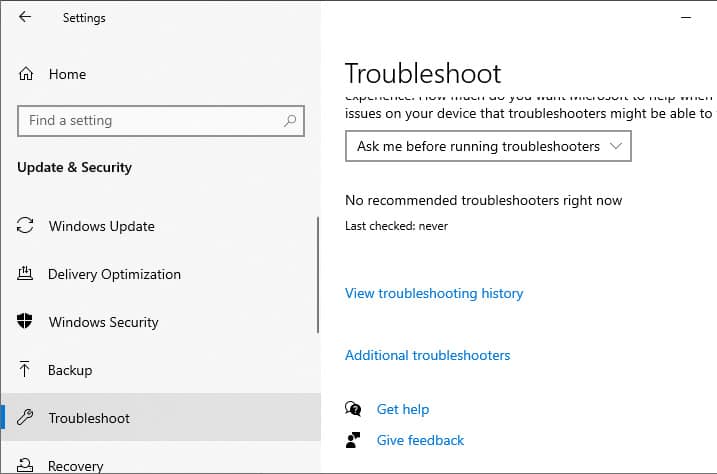This screenshot has width=717, height=474.
Task: Open the Recovery page
Action: [75, 466]
